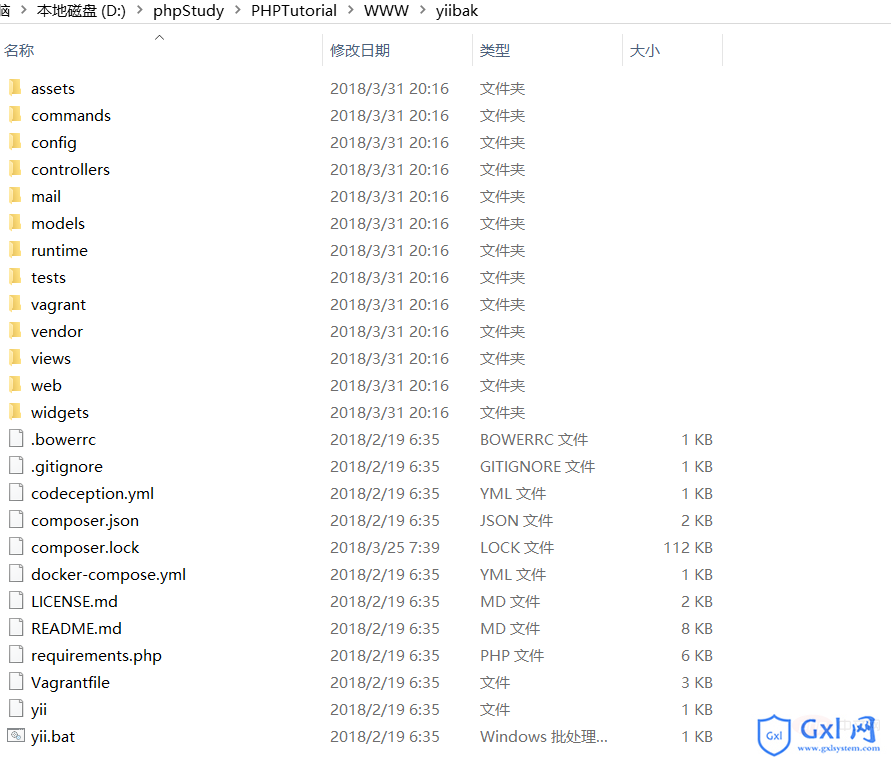Select the docker-compose.yml file name

pyautogui.click(x=108, y=575)
